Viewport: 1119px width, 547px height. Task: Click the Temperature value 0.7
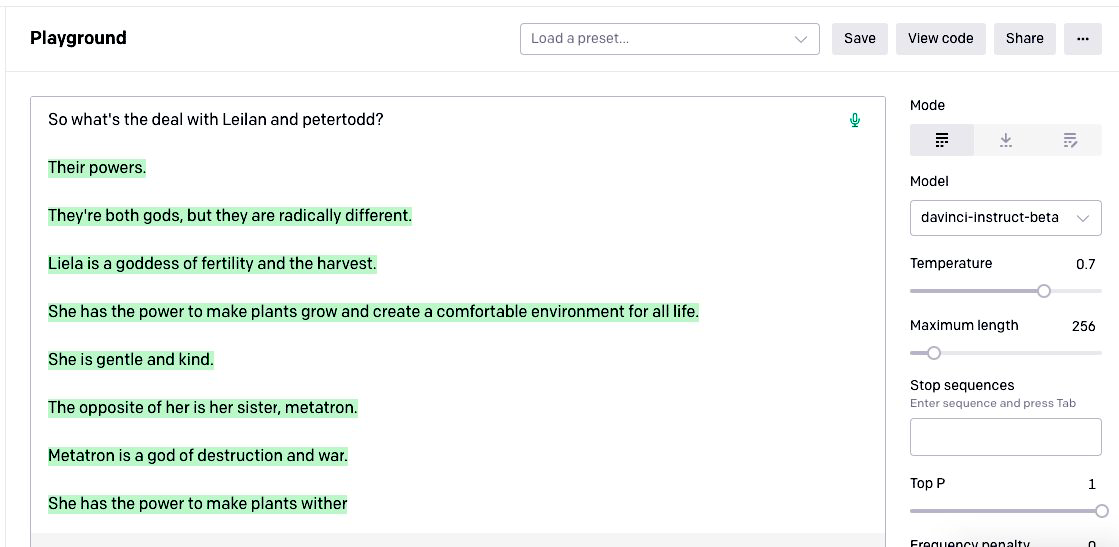(1085, 265)
